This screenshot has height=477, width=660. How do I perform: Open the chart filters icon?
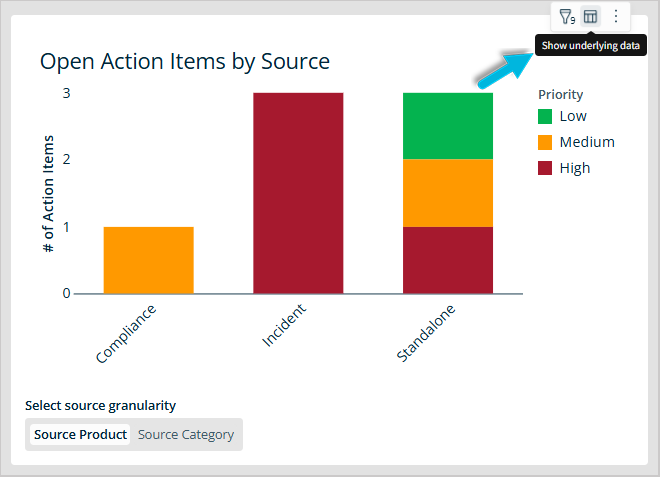[566, 16]
